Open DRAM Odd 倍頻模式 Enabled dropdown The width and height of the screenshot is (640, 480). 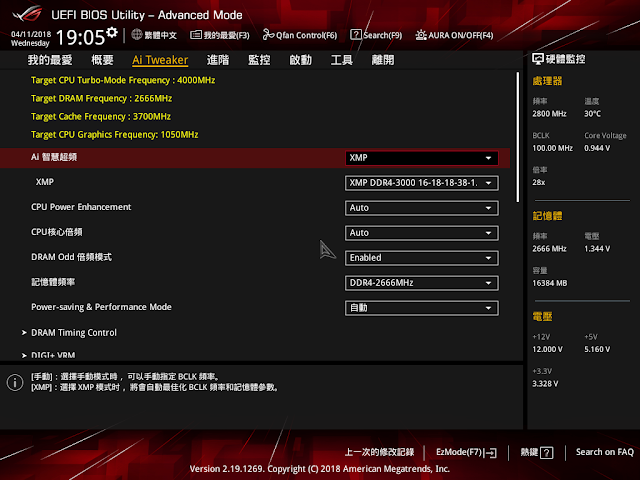pos(422,258)
